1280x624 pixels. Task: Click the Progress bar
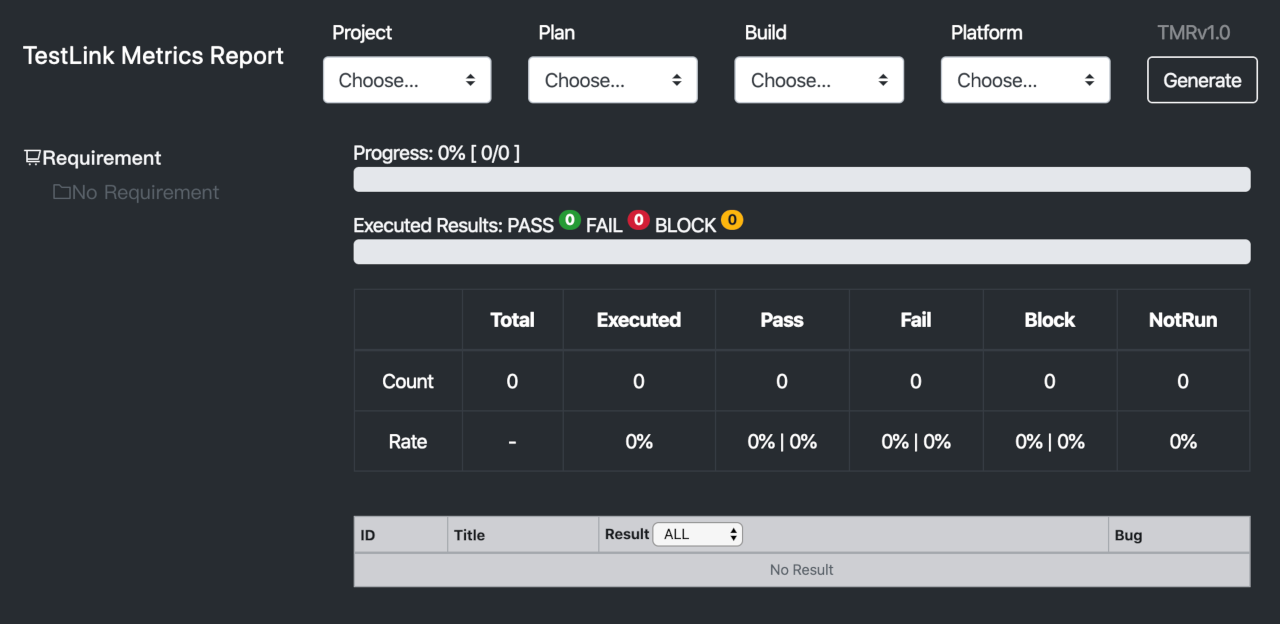tap(801, 179)
